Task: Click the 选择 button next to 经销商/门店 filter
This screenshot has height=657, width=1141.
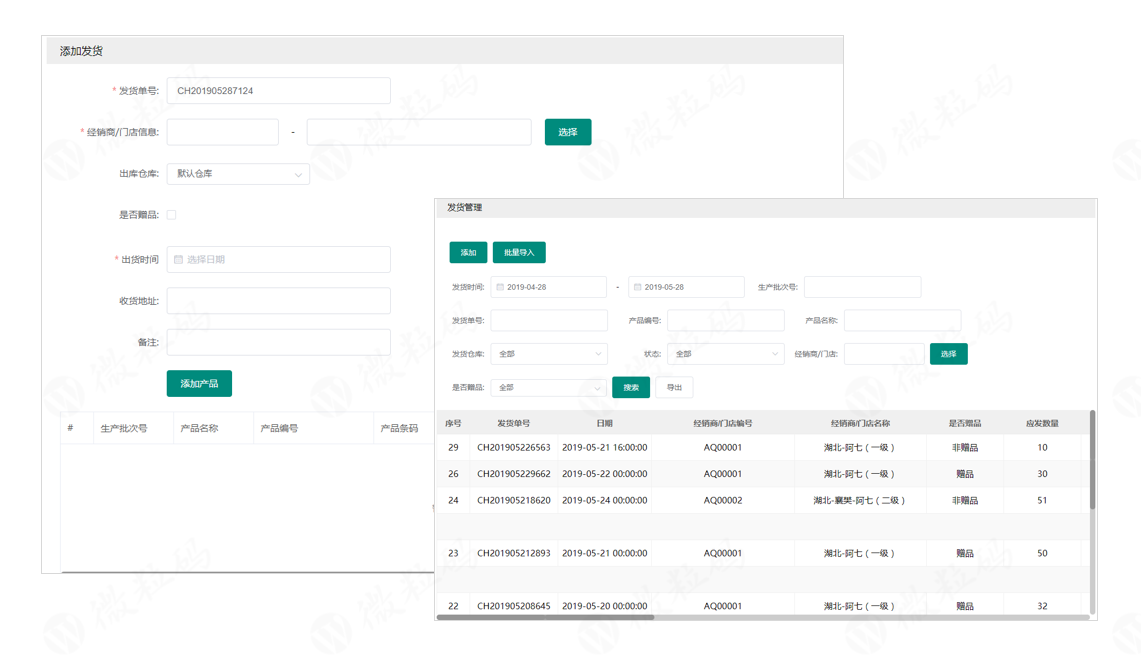Action: tap(948, 354)
